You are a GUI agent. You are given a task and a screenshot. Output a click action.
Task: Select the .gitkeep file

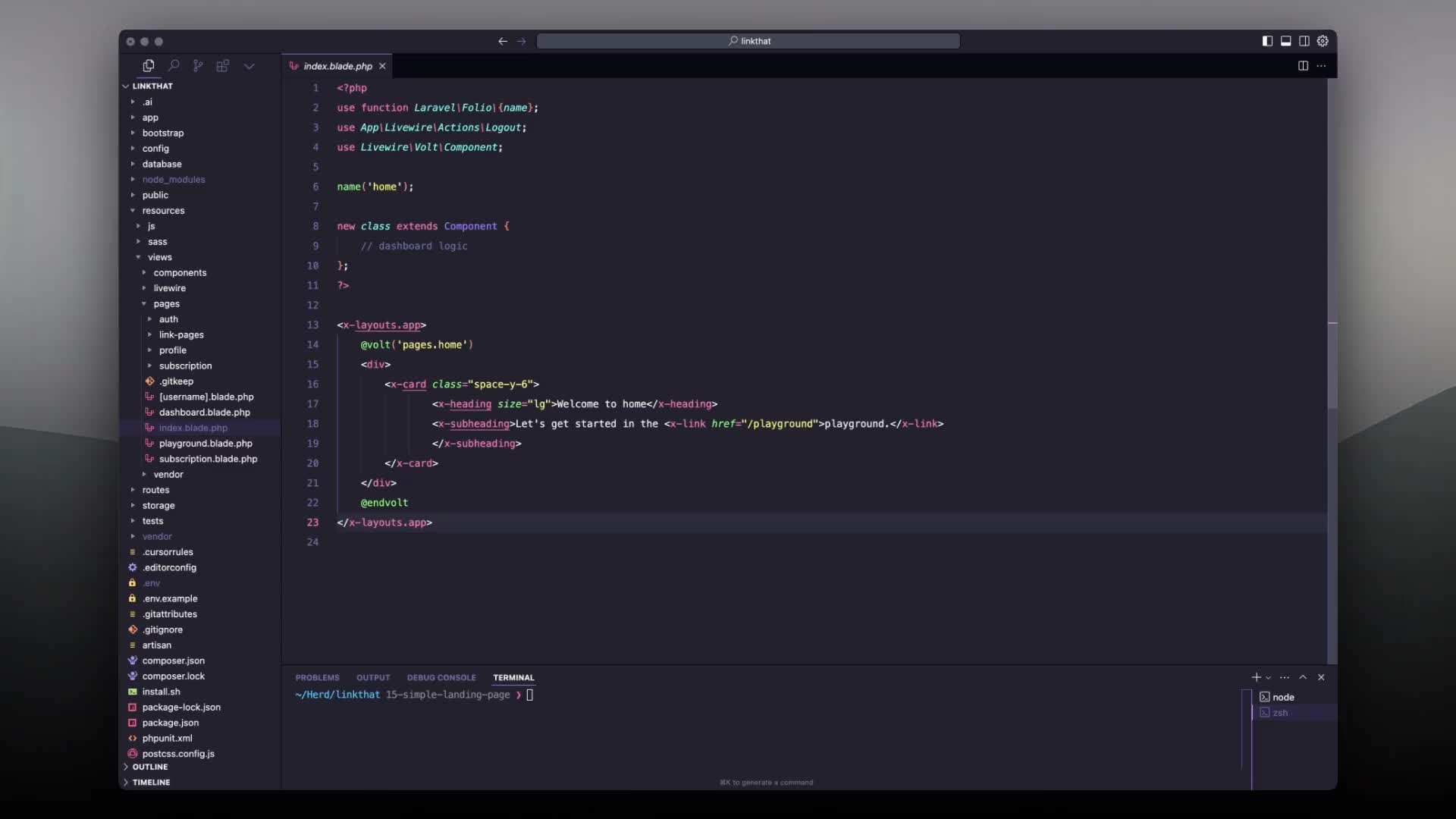pyautogui.click(x=176, y=381)
